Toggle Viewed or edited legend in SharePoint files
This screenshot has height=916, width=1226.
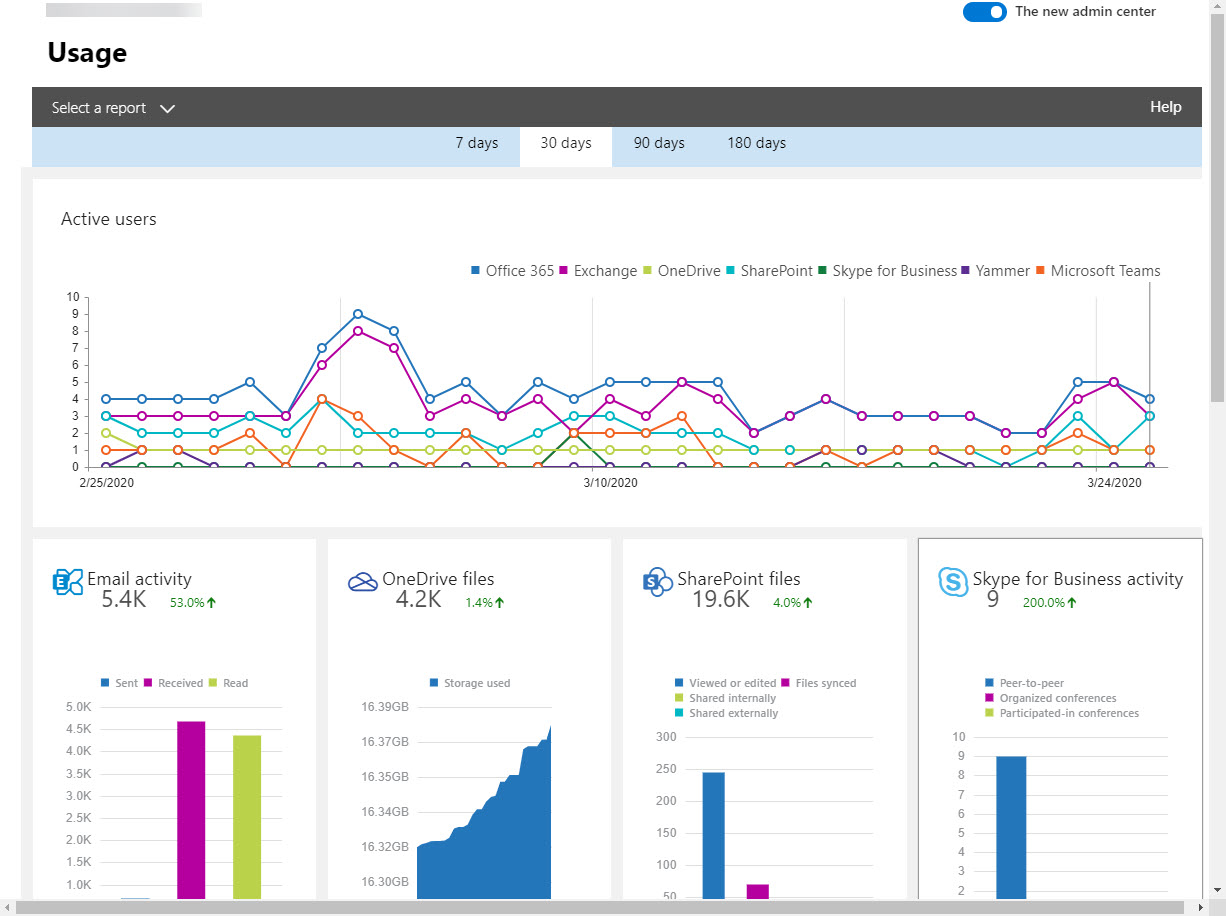tap(725, 683)
